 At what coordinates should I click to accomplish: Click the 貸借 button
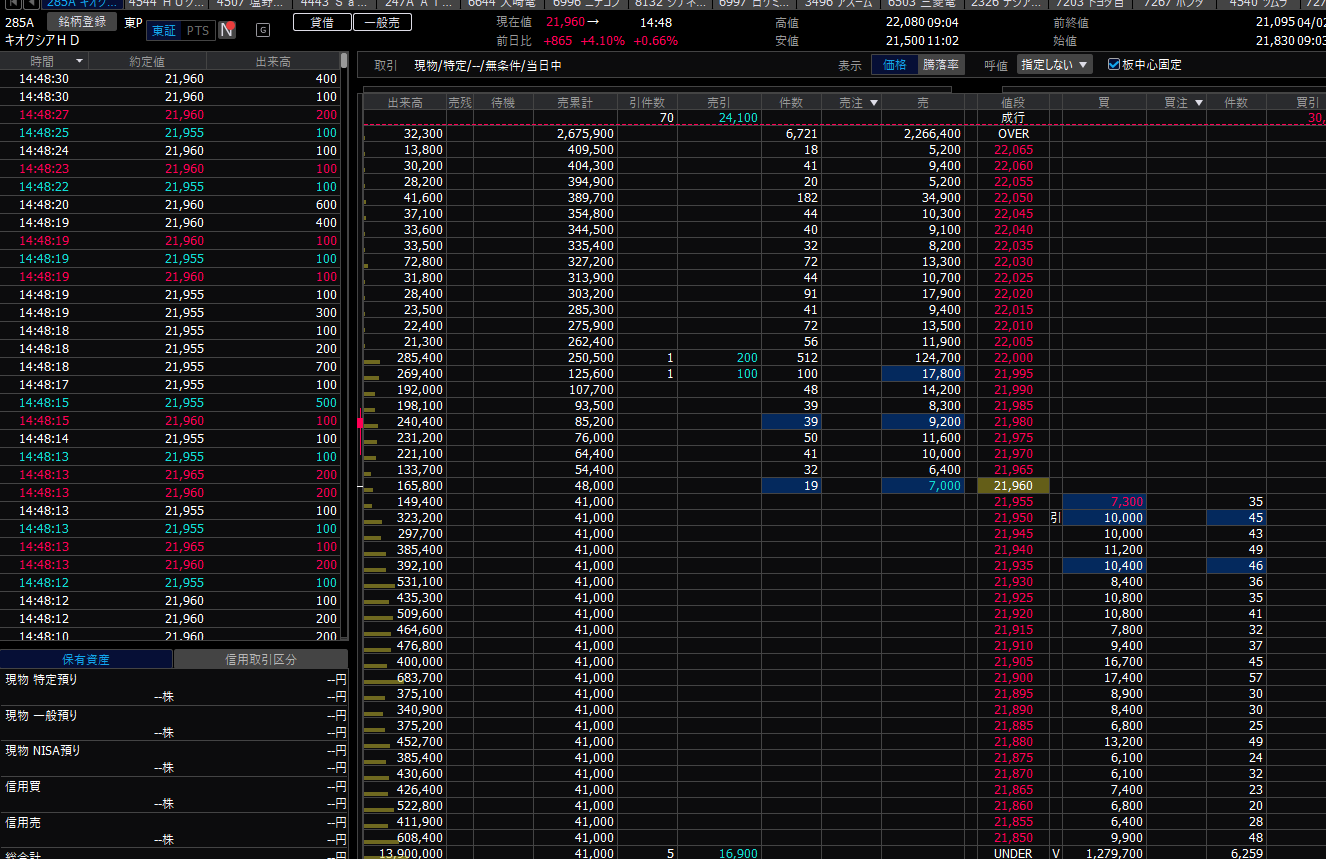click(x=322, y=22)
